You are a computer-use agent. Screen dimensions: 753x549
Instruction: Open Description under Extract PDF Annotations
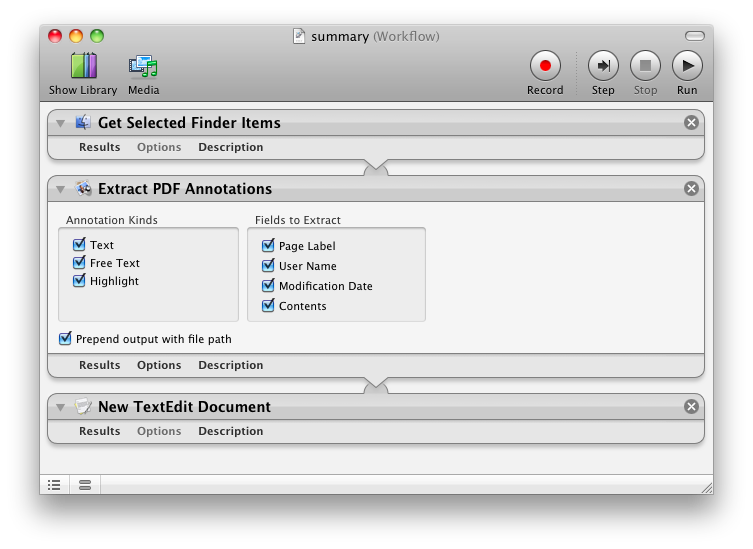pyautogui.click(x=231, y=365)
